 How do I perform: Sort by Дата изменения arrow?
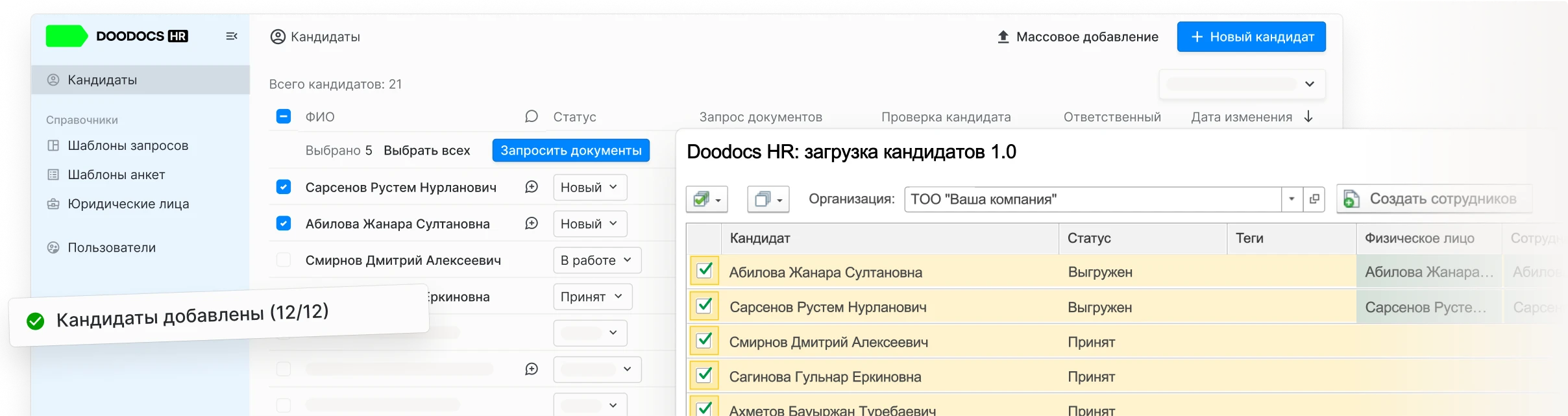point(1308,116)
